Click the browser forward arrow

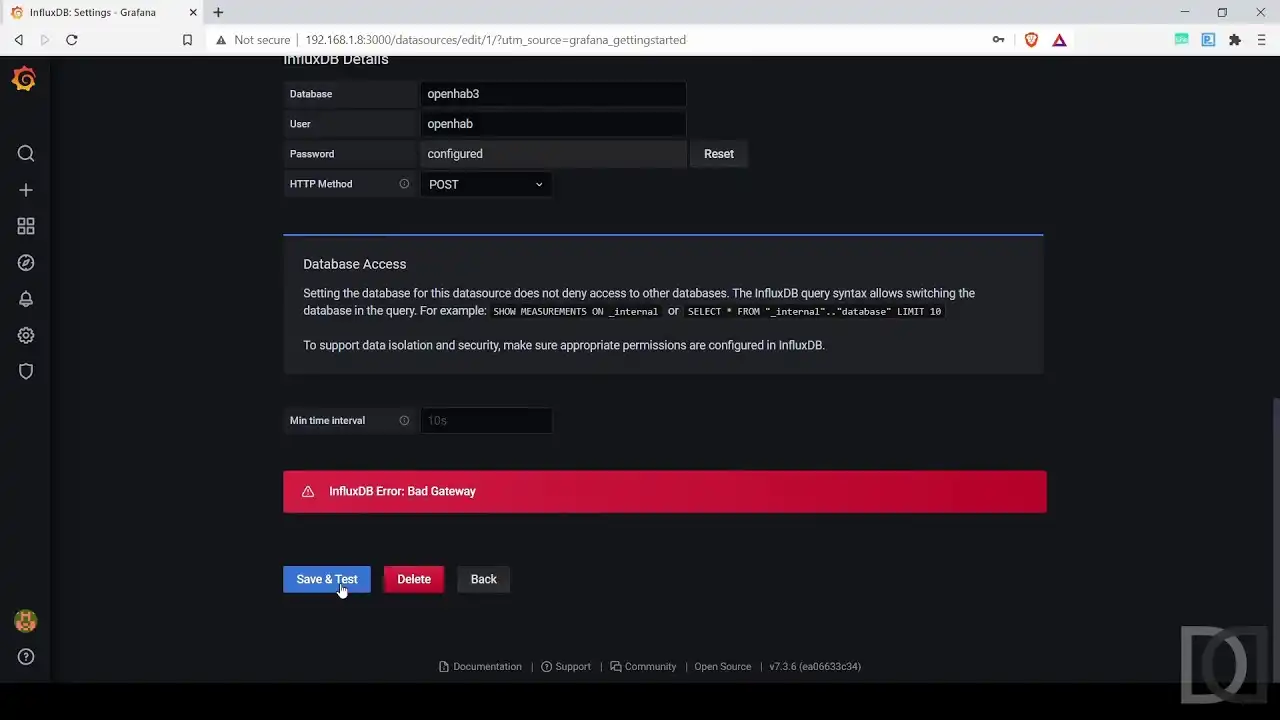pyautogui.click(x=45, y=40)
